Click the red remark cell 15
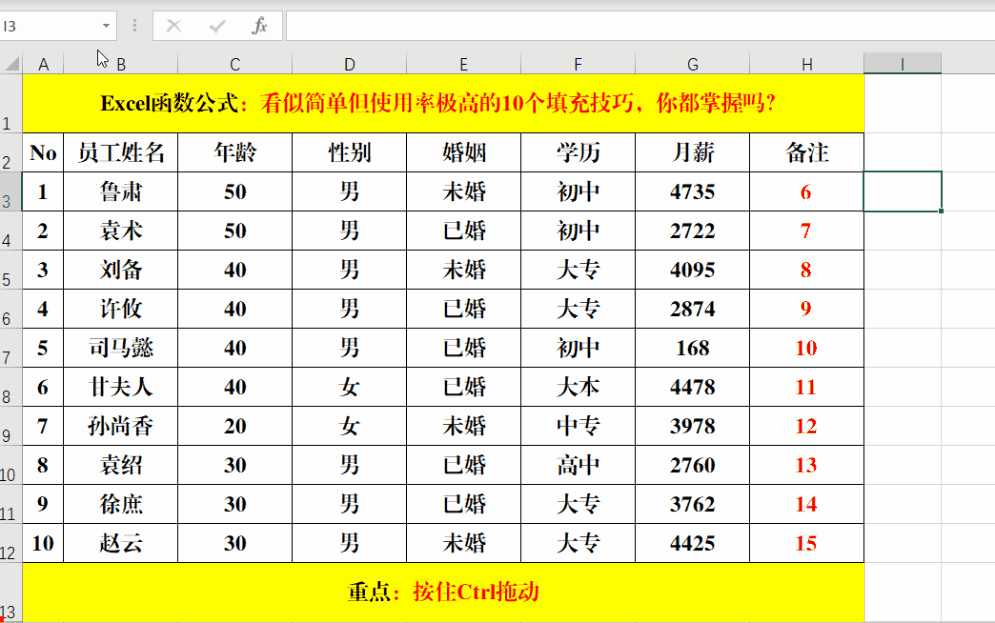This screenshot has width=995, height=623. [x=807, y=543]
